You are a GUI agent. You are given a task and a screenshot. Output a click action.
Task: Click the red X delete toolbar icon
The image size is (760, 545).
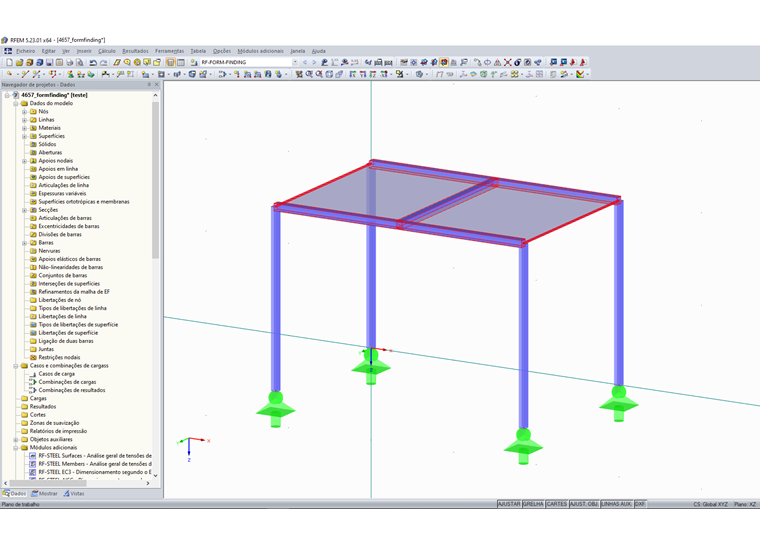point(507,62)
